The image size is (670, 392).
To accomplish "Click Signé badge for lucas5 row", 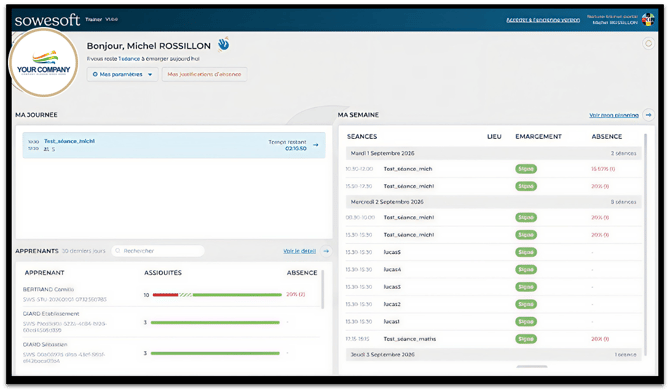I will tap(526, 252).
